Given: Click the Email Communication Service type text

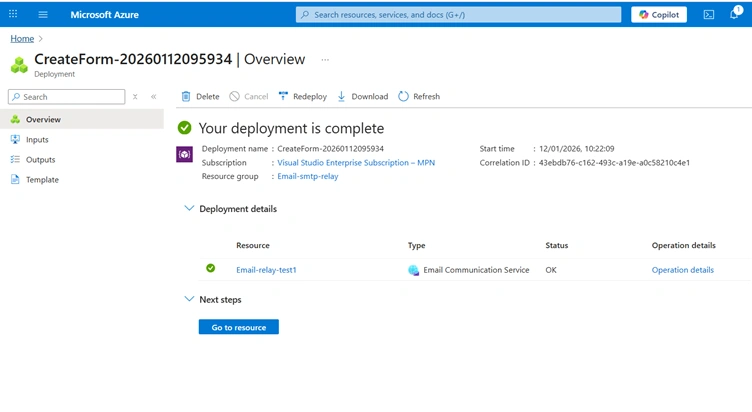Looking at the screenshot, I should 476,270.
